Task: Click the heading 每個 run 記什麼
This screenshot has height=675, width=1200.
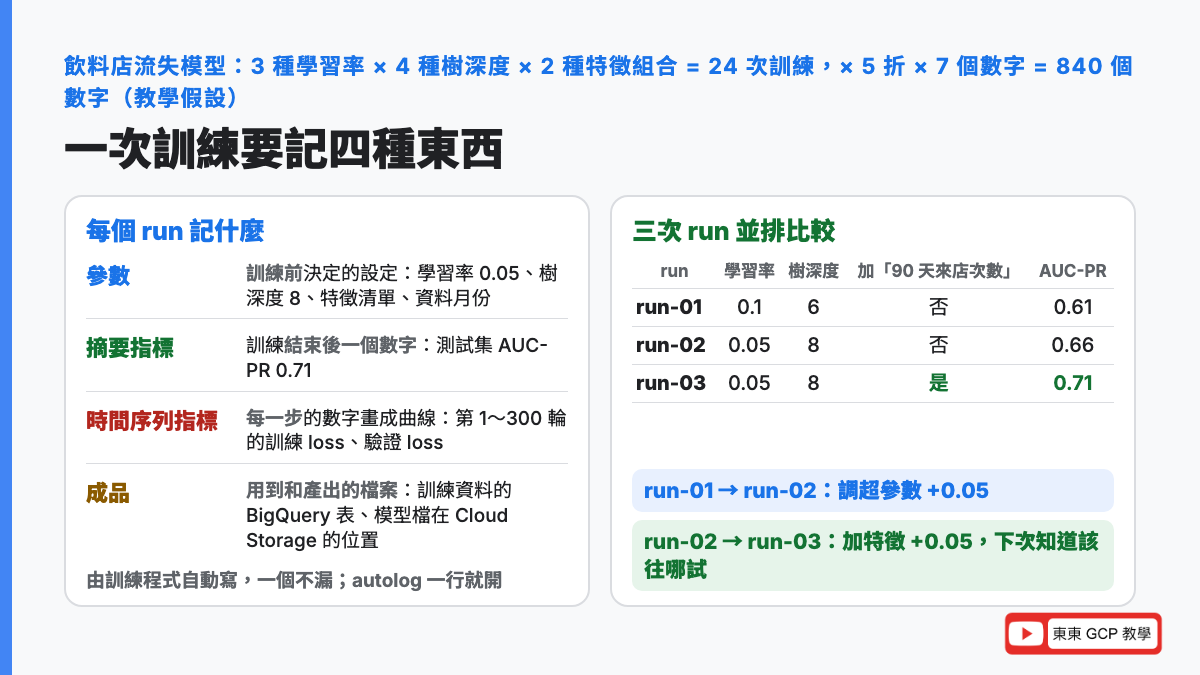Action: point(175,232)
